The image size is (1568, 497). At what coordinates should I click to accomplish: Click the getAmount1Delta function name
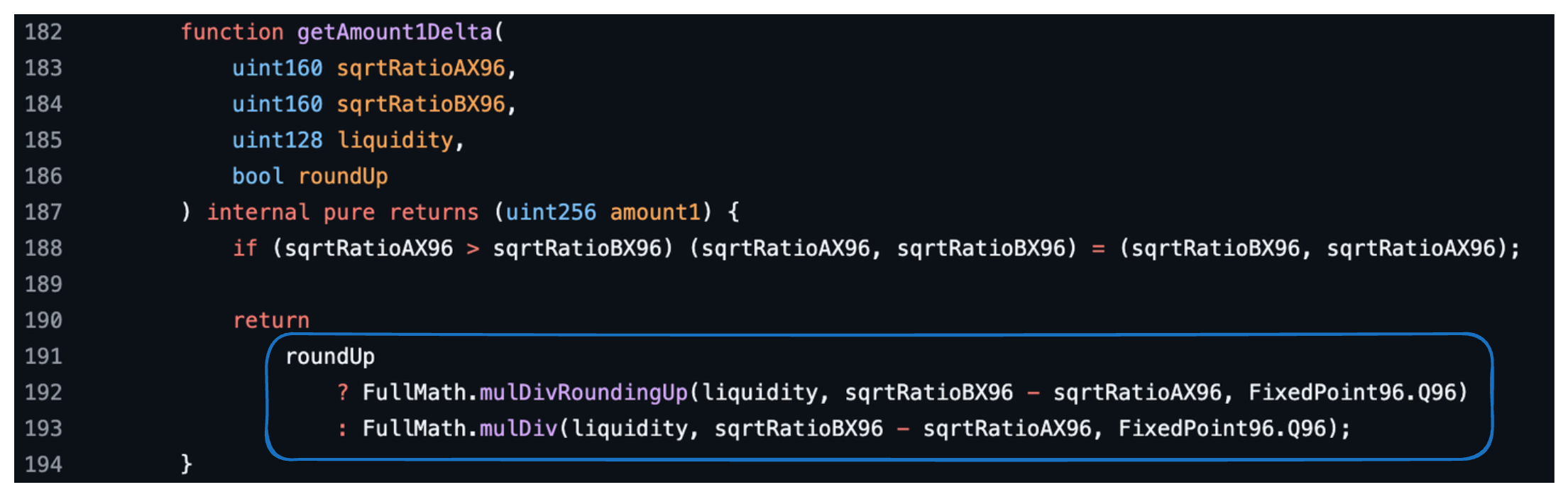tap(394, 32)
